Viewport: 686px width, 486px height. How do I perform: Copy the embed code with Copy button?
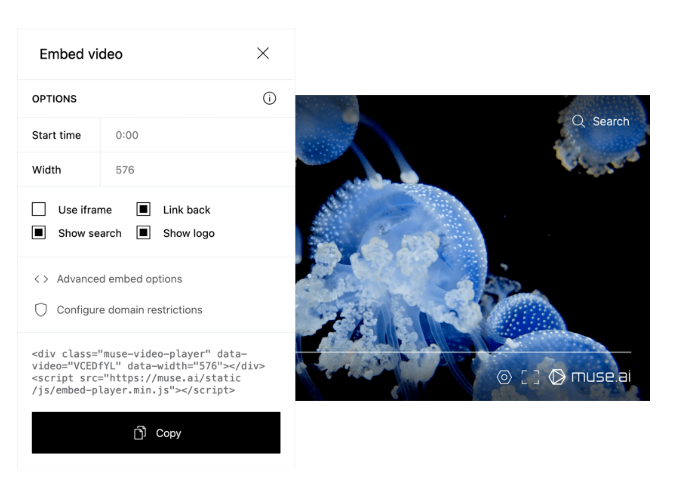coord(156,433)
